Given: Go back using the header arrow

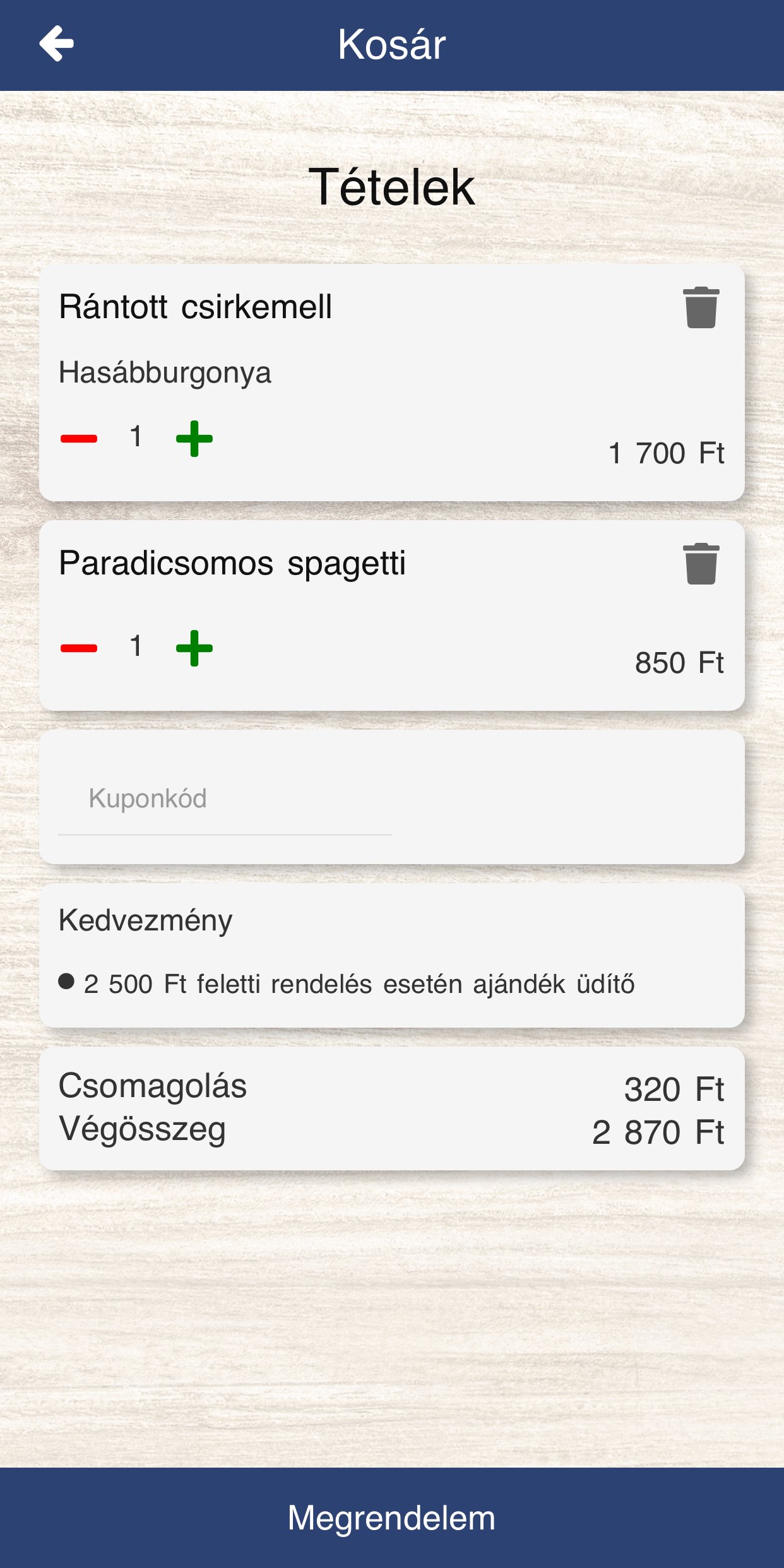Looking at the screenshot, I should click(57, 44).
